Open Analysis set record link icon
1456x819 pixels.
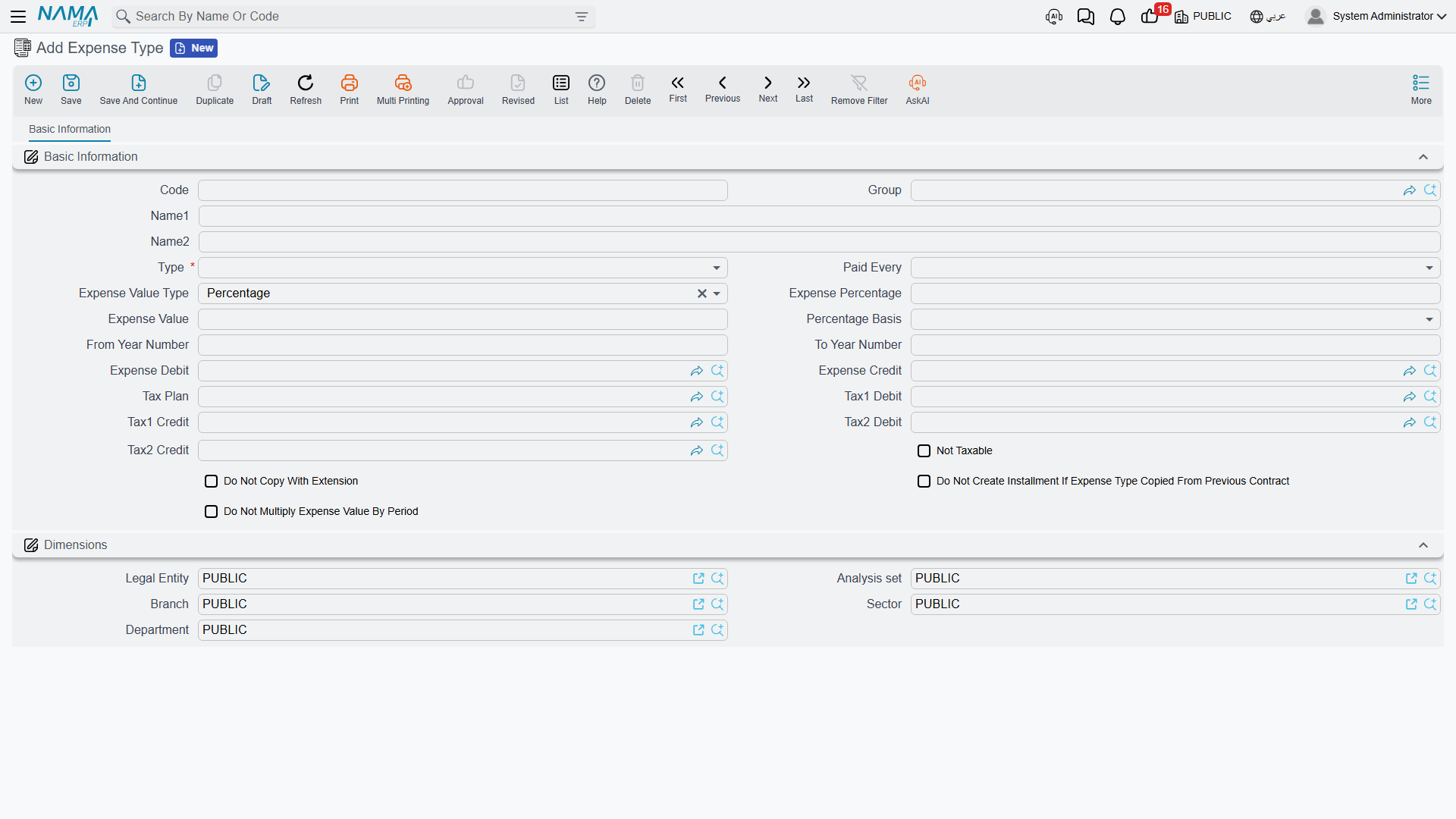click(1411, 579)
